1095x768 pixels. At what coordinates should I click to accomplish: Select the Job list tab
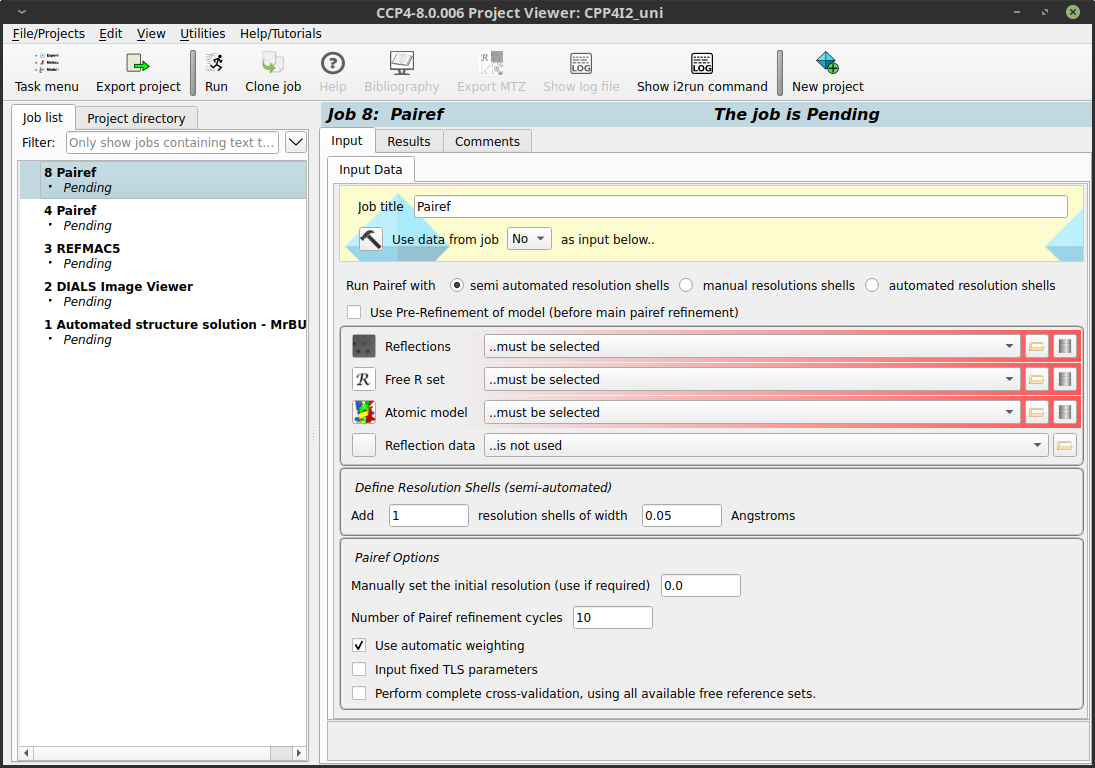43,117
